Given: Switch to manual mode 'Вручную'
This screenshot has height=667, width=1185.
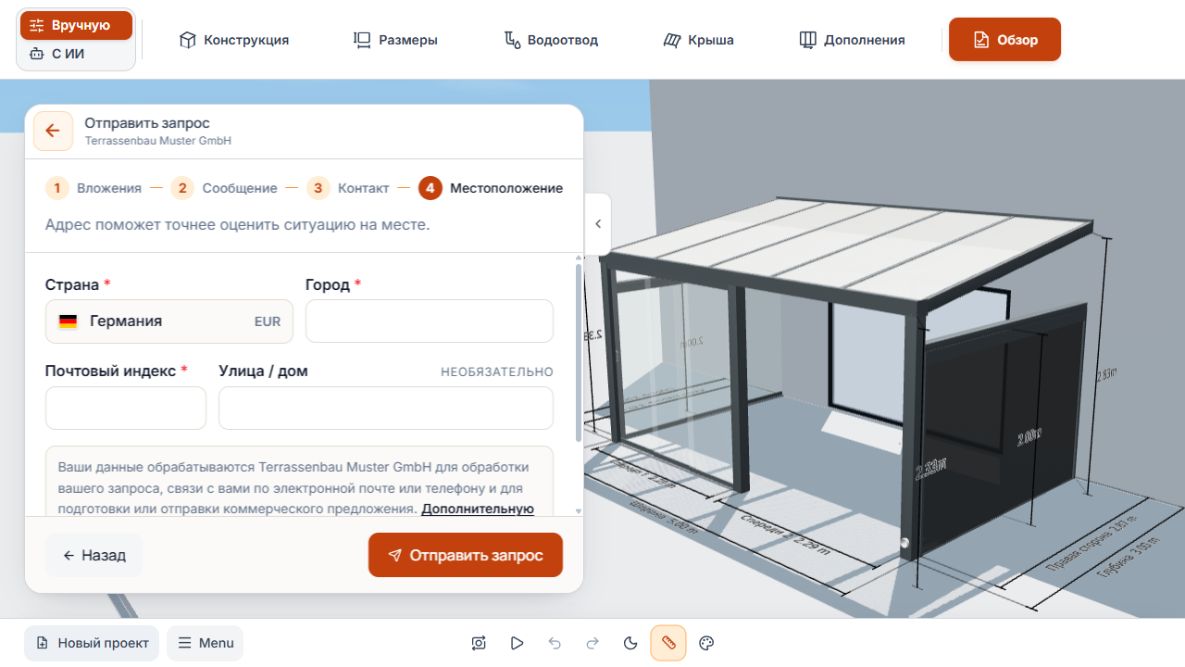Looking at the screenshot, I should coord(76,25).
